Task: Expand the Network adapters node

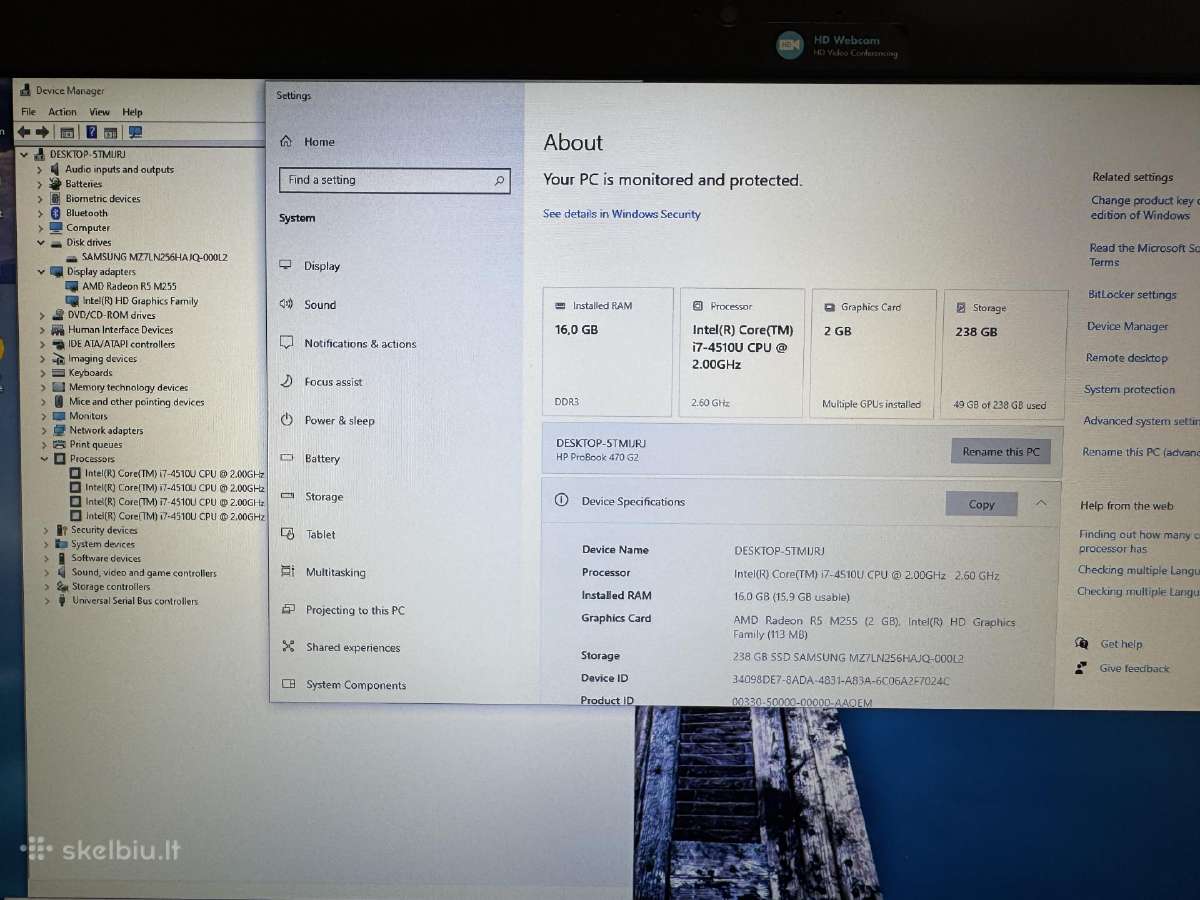Action: (44, 431)
